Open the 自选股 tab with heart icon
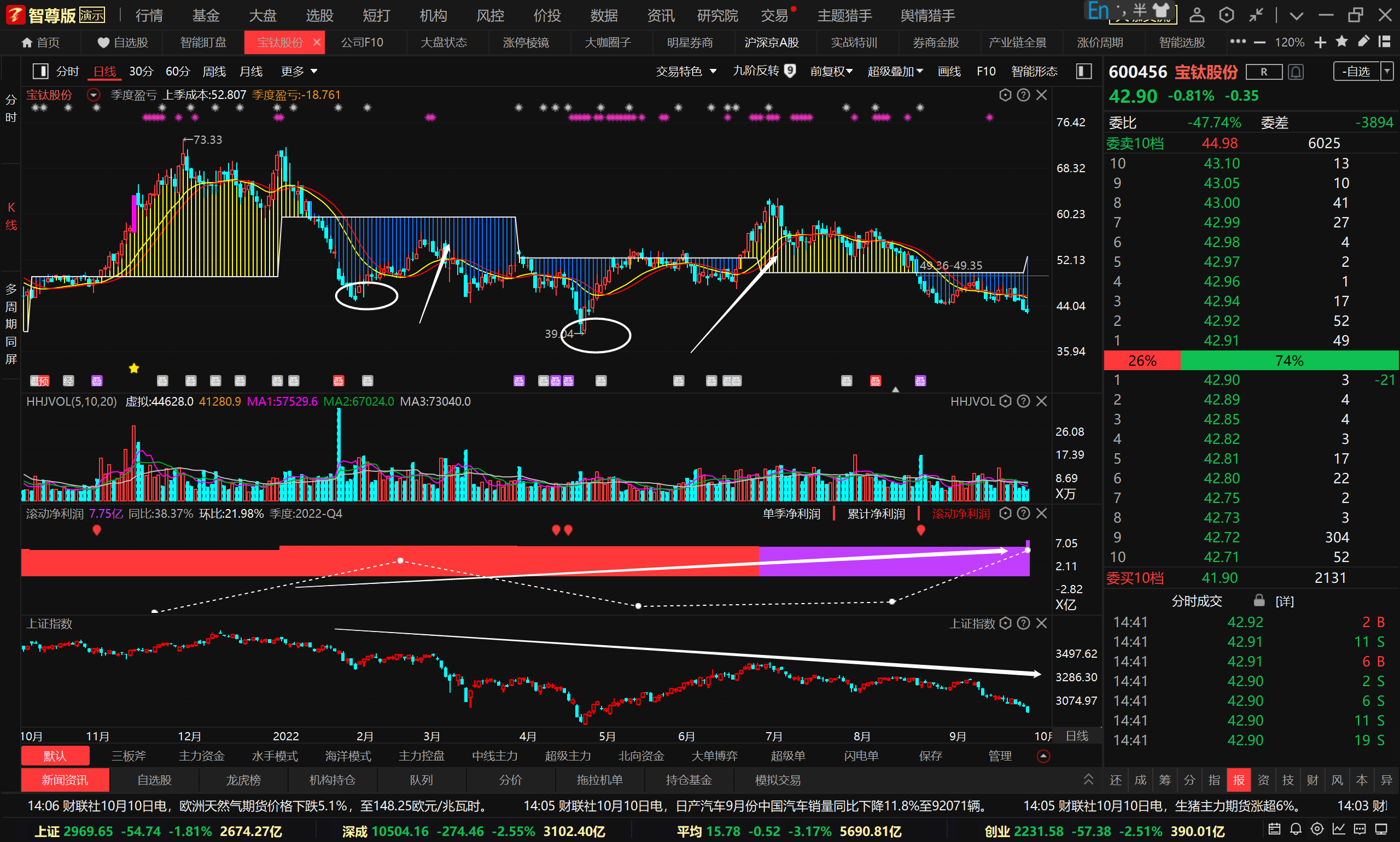Image resolution: width=1400 pixels, height=842 pixels. tap(122, 43)
